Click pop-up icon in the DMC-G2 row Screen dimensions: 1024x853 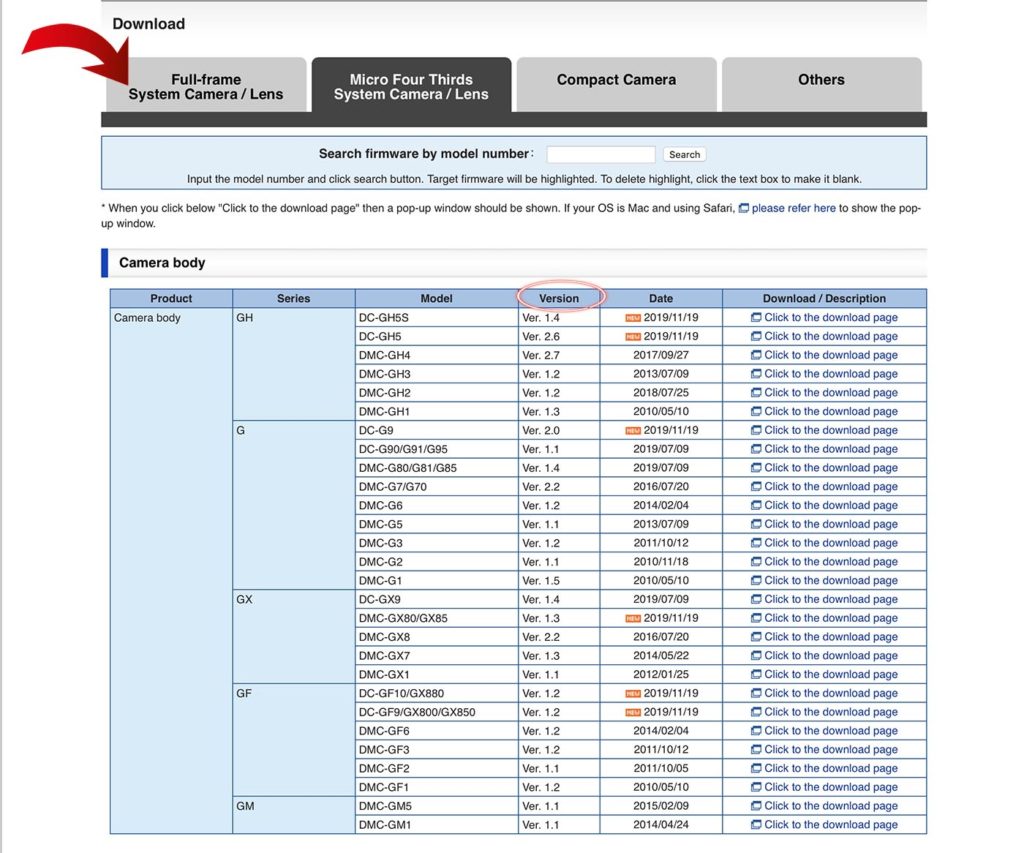click(756, 562)
